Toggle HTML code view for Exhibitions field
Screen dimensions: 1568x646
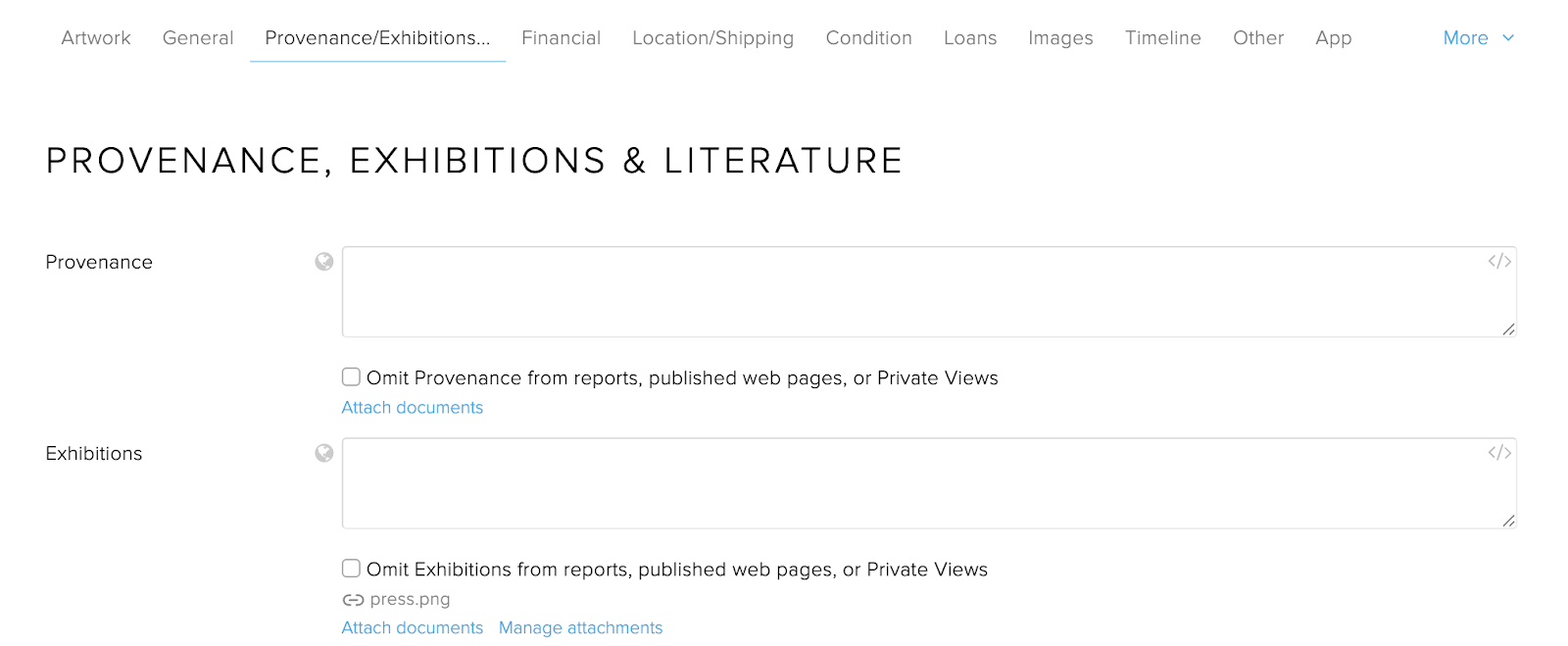[x=1499, y=452]
